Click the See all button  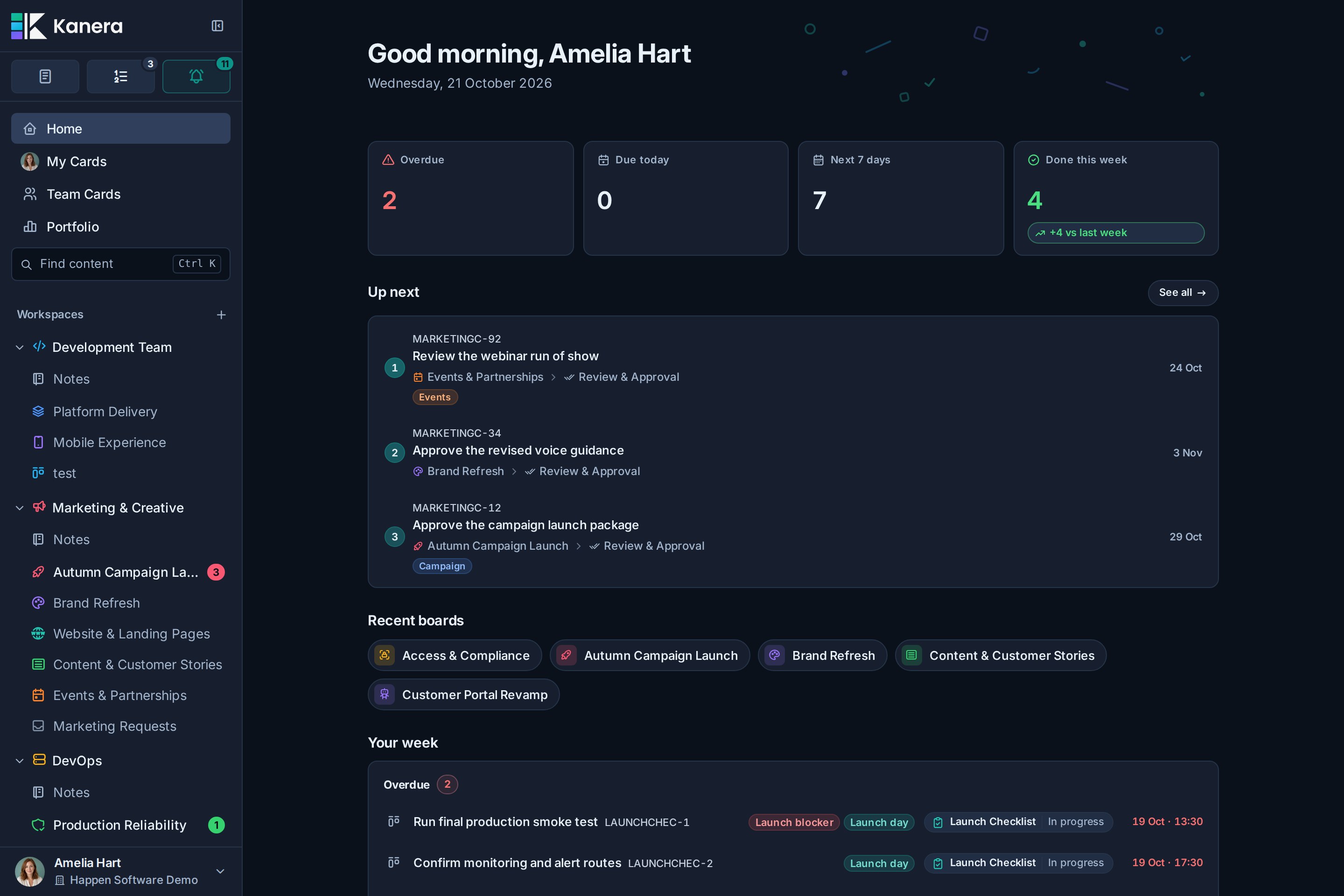click(1183, 293)
